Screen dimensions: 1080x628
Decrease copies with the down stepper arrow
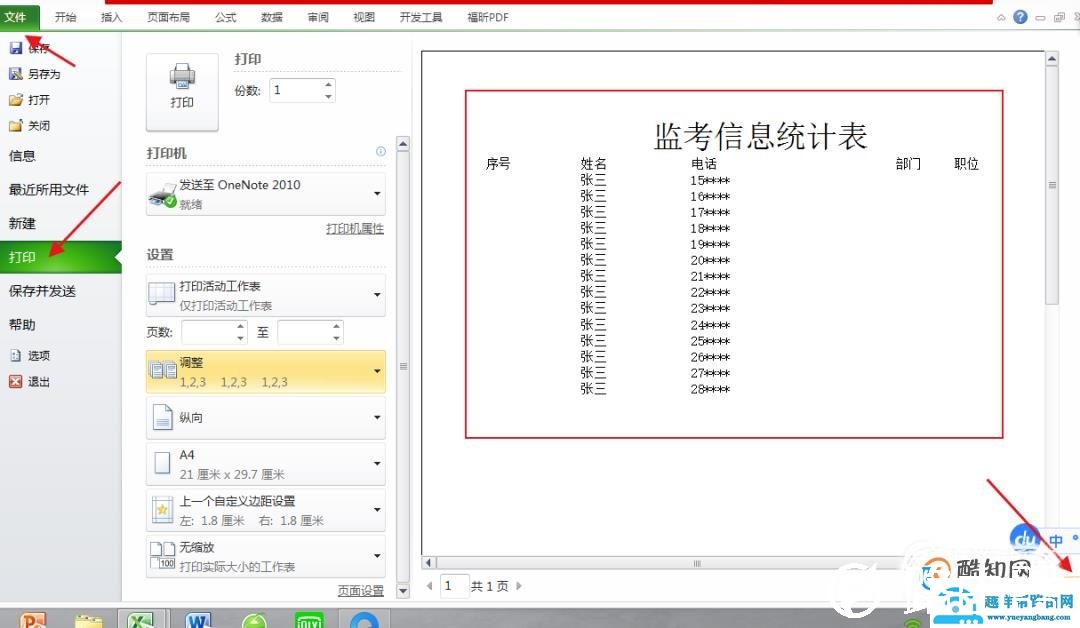tap(329, 96)
